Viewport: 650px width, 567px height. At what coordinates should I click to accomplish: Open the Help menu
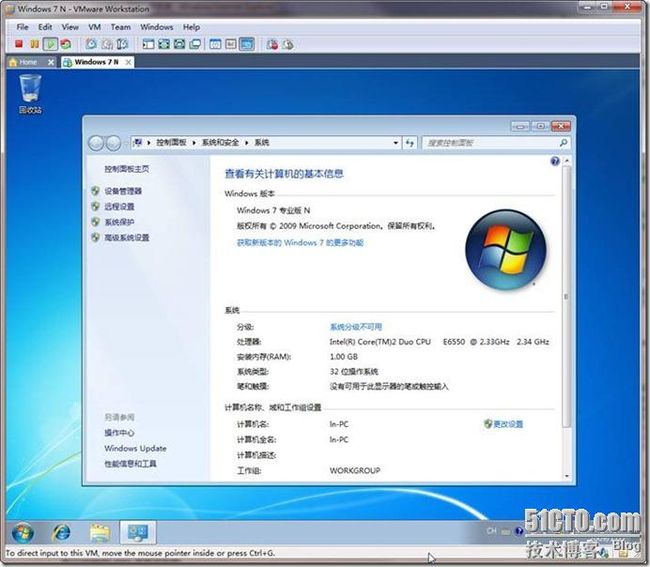point(192,27)
